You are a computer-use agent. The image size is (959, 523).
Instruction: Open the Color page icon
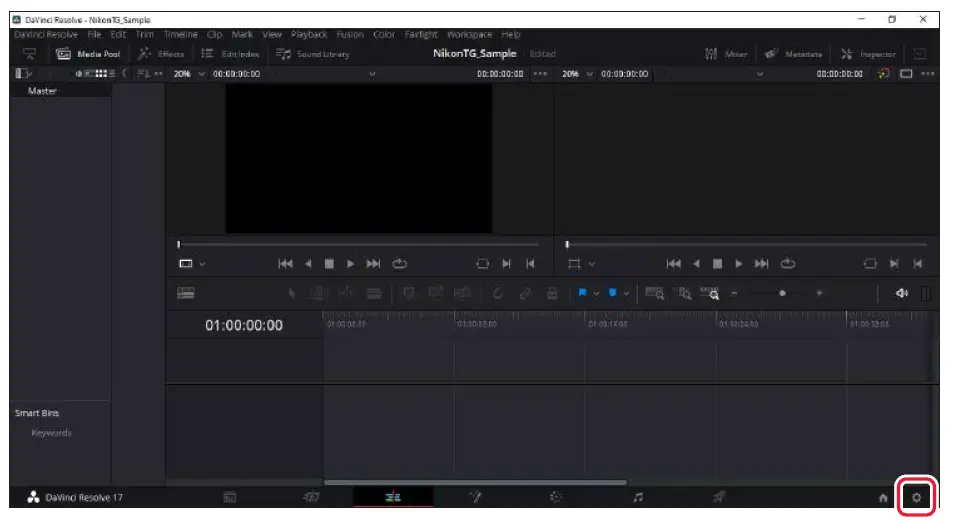tap(556, 497)
